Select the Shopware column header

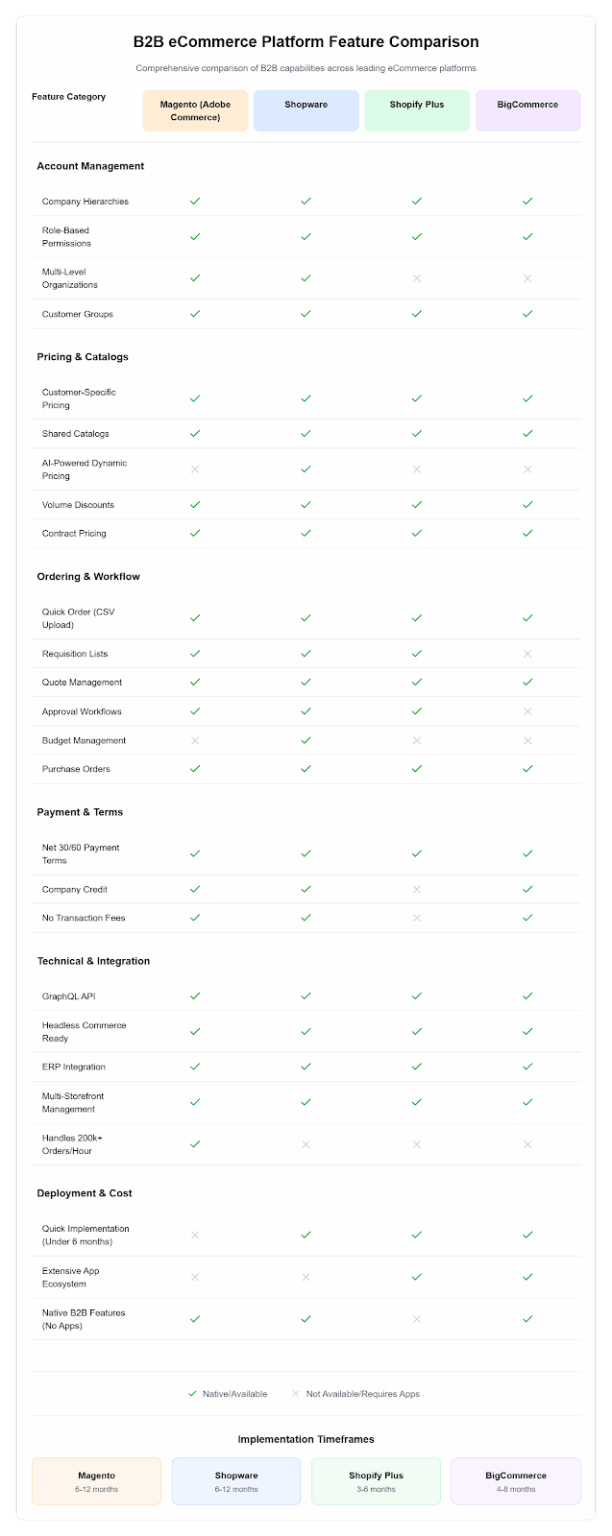point(306,110)
